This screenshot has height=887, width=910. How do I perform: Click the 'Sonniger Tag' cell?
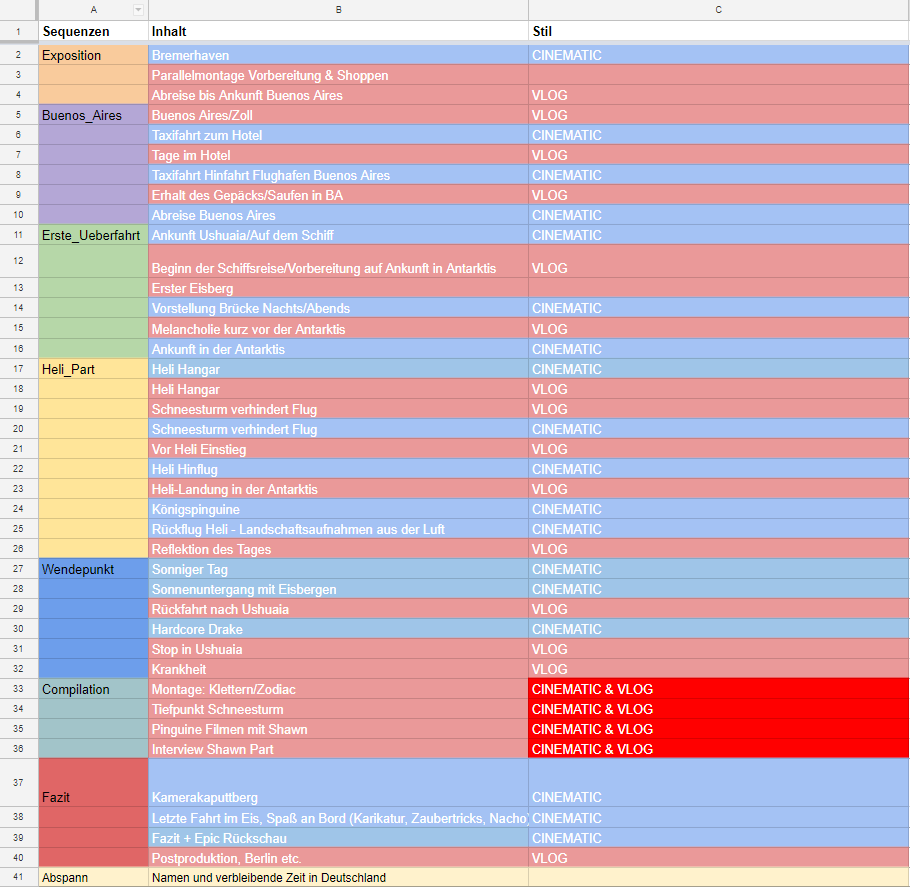(x=338, y=569)
